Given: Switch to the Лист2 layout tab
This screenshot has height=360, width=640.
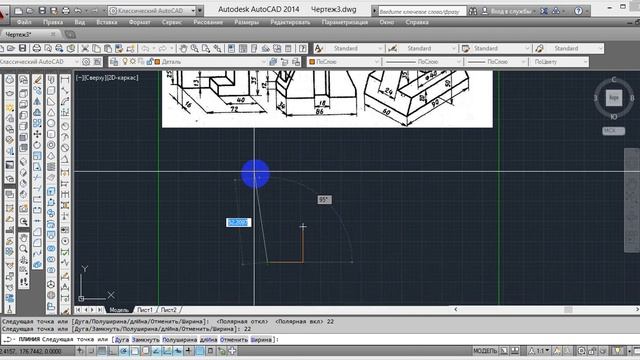Looking at the screenshot, I should click(x=169, y=310).
